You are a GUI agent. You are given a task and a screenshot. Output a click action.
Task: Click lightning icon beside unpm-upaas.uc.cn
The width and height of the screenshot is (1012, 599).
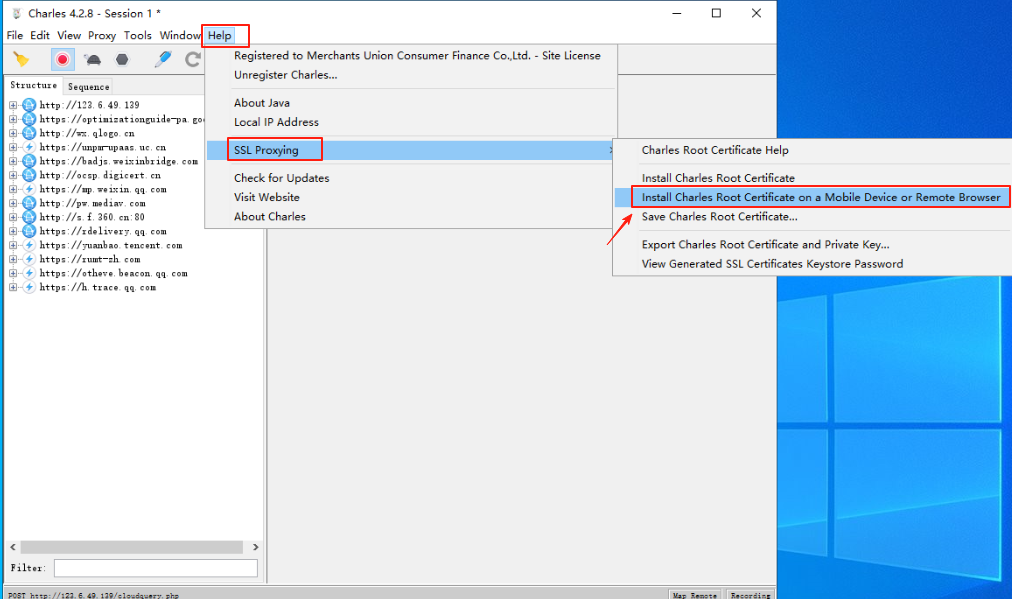(x=29, y=147)
